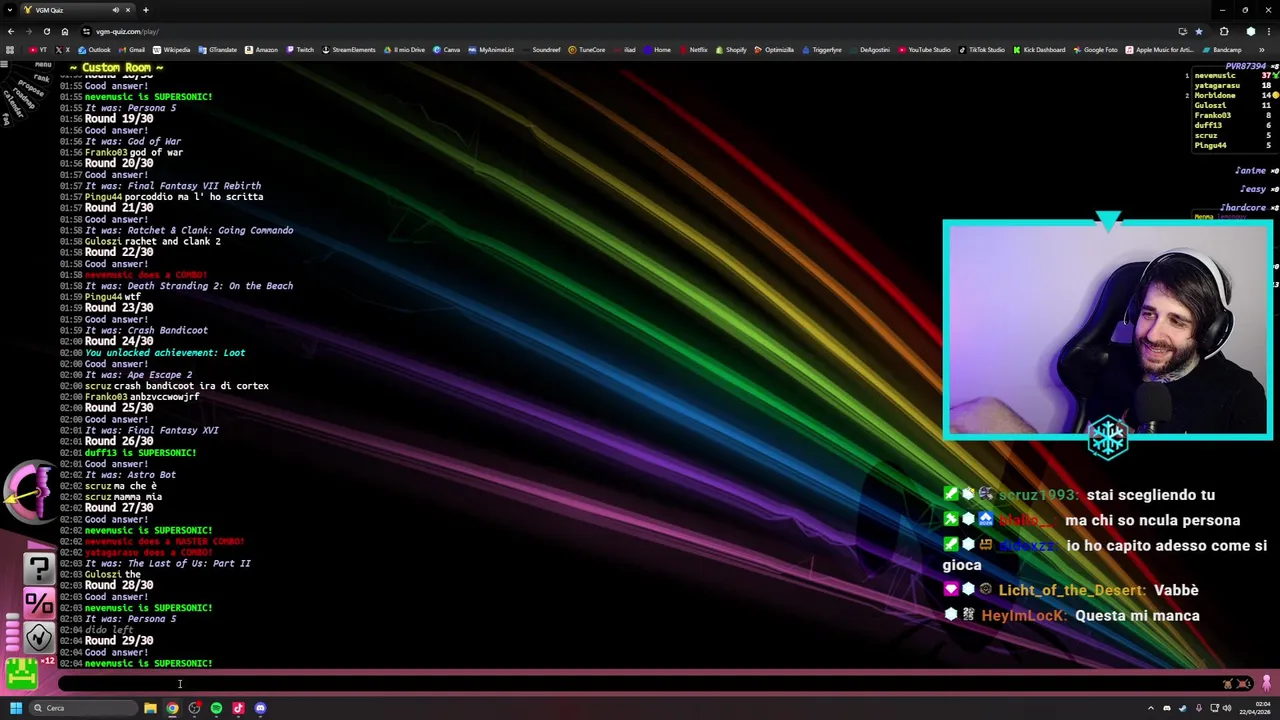1280x720 pixels.
Task: Reload the vgm-quiz page
Action: coord(47,31)
